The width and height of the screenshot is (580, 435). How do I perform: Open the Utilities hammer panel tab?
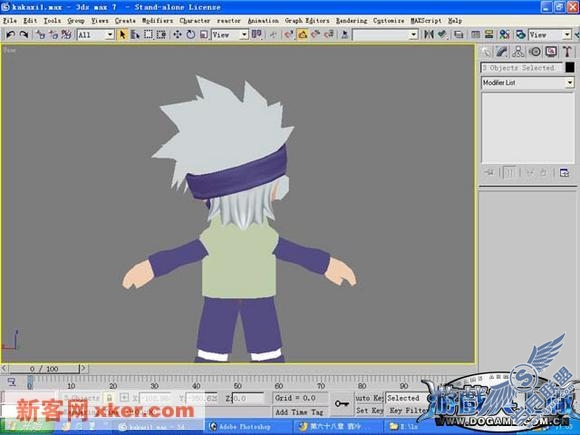(x=567, y=52)
